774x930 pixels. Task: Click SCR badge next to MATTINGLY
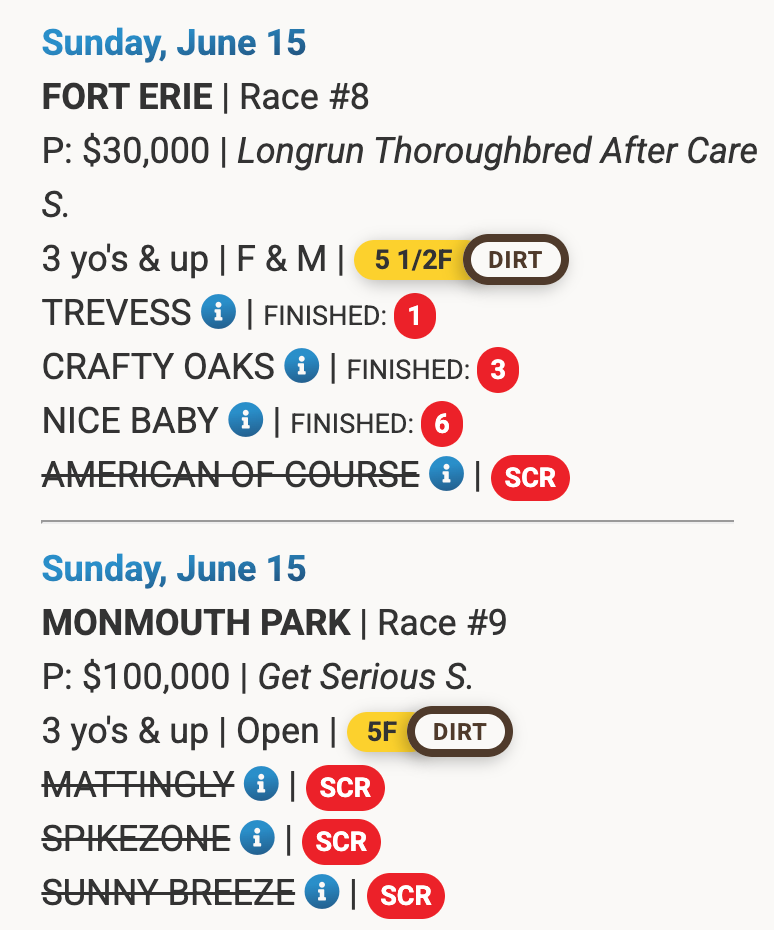tap(345, 788)
